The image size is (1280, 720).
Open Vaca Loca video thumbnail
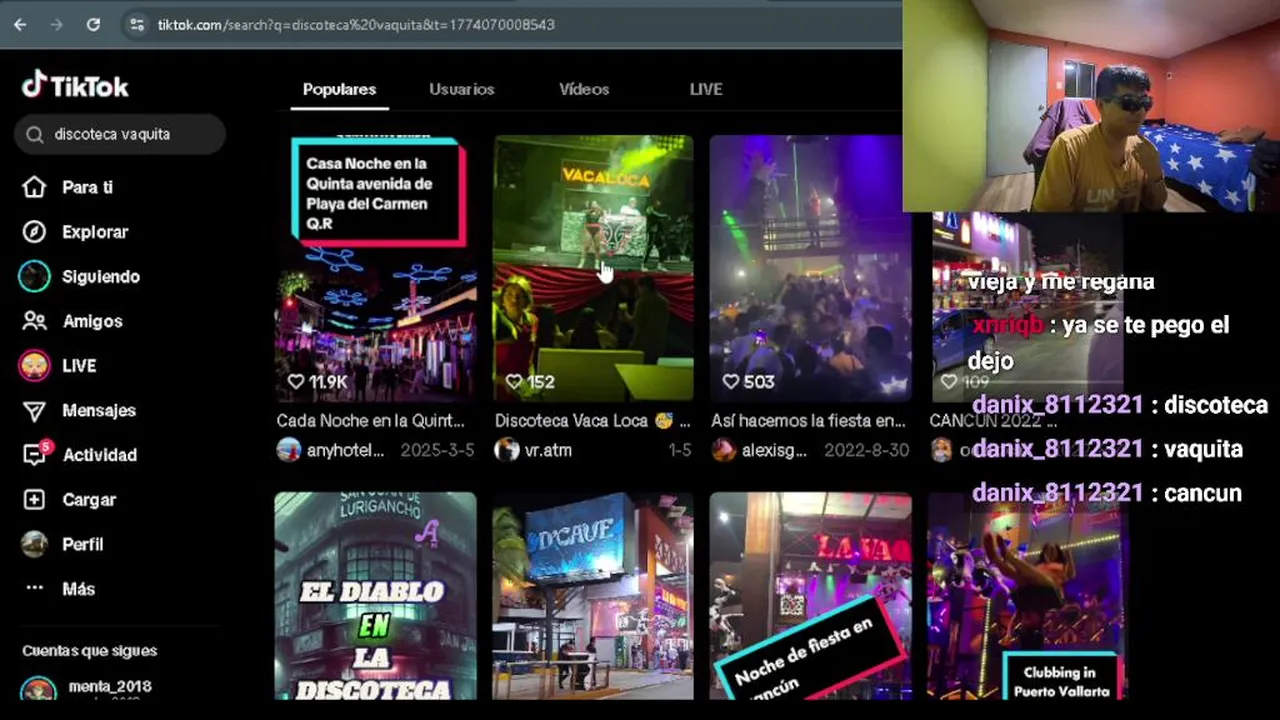[x=593, y=268]
